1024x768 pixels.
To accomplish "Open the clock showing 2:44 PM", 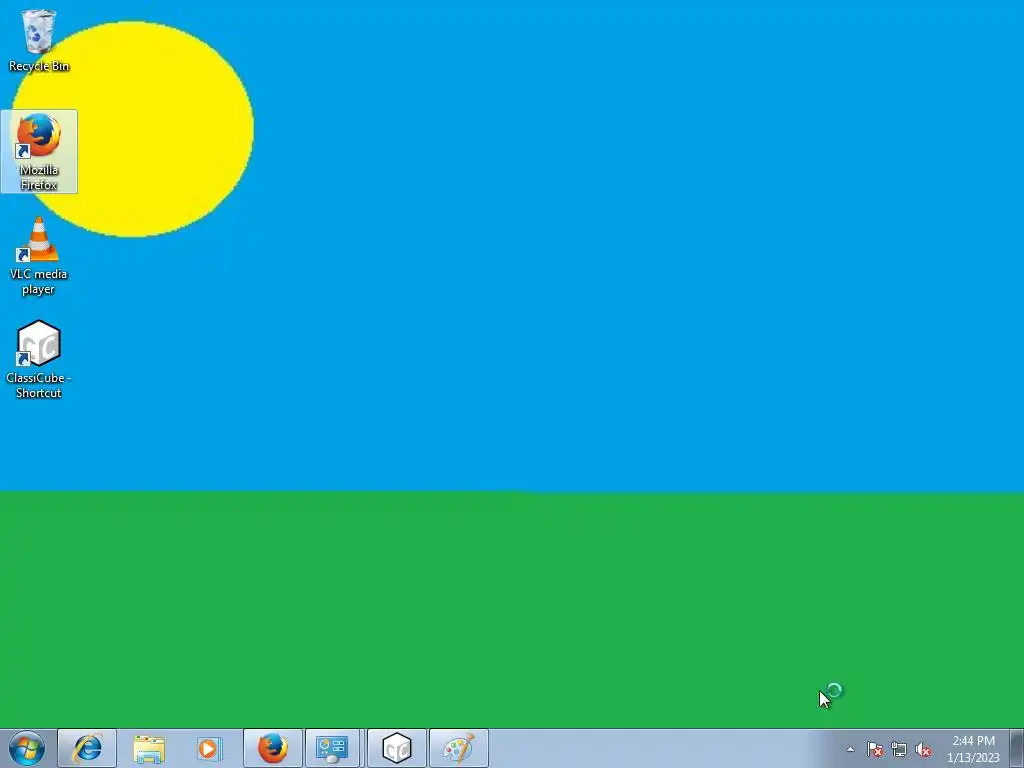I will tap(973, 749).
